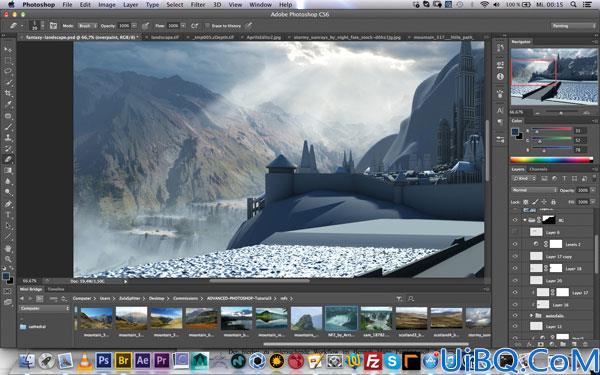Click Desktop in Mini Bridge path

(157, 298)
